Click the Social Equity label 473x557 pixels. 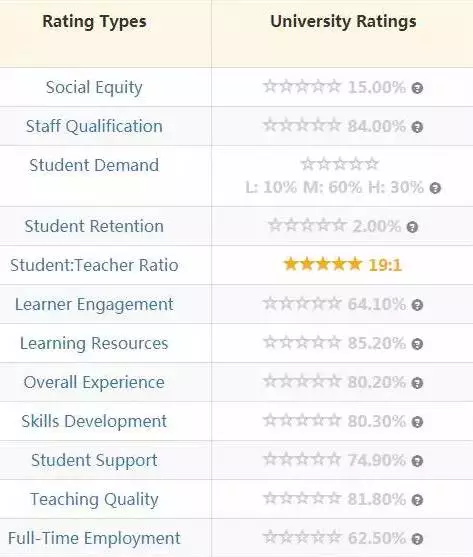point(94,87)
